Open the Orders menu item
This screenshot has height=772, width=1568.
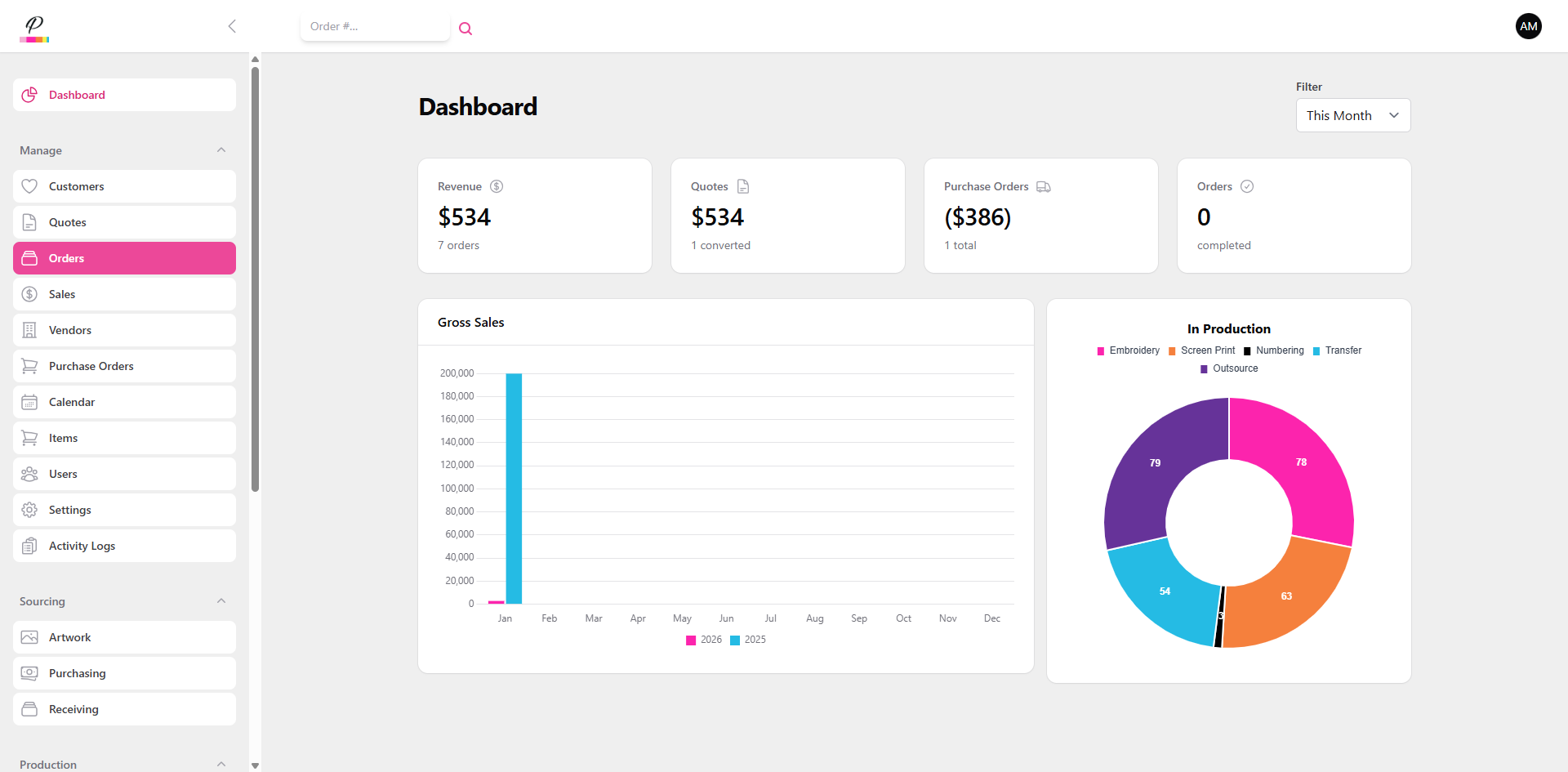pos(124,258)
